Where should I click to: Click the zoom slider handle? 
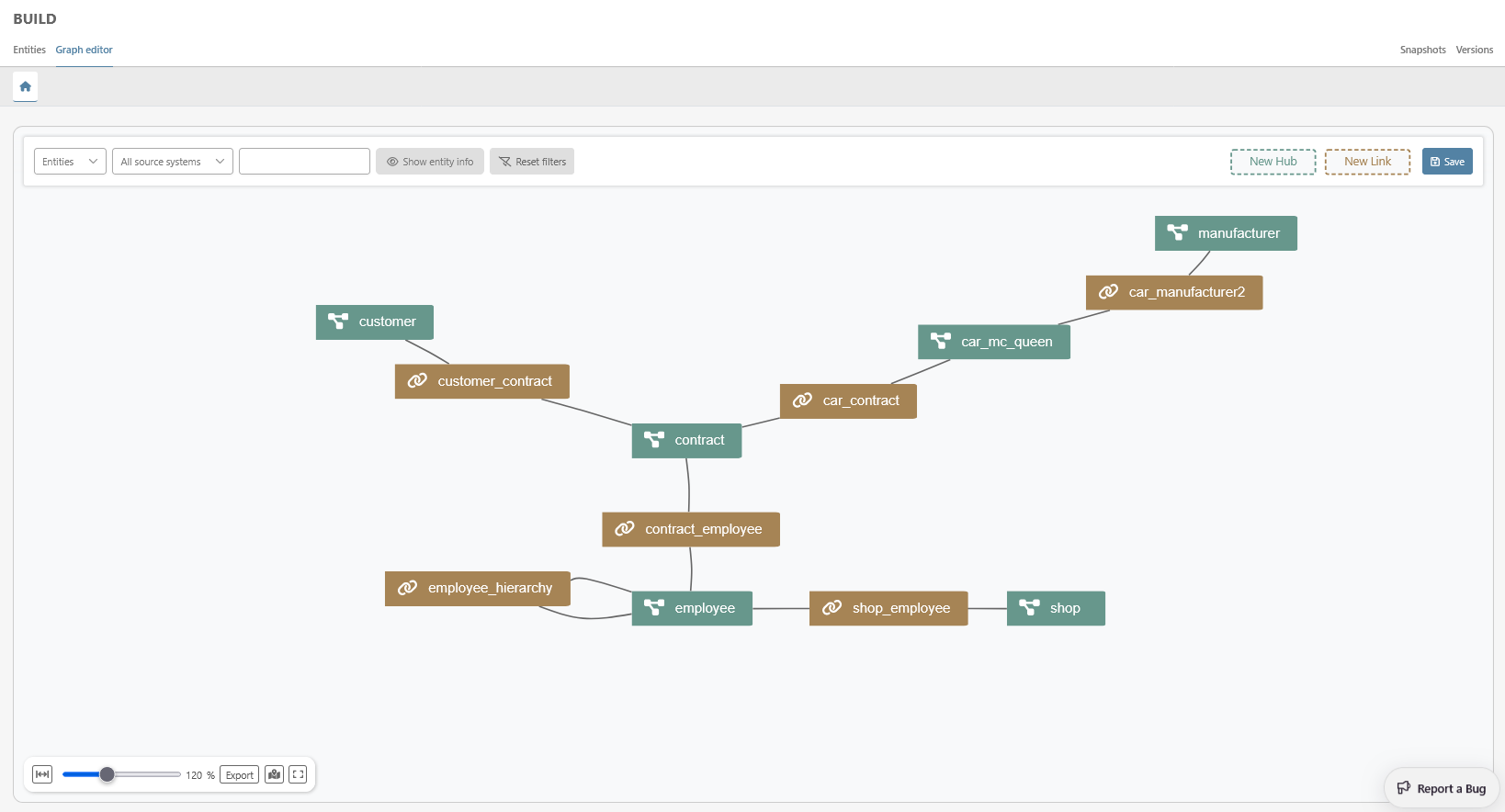(107, 774)
